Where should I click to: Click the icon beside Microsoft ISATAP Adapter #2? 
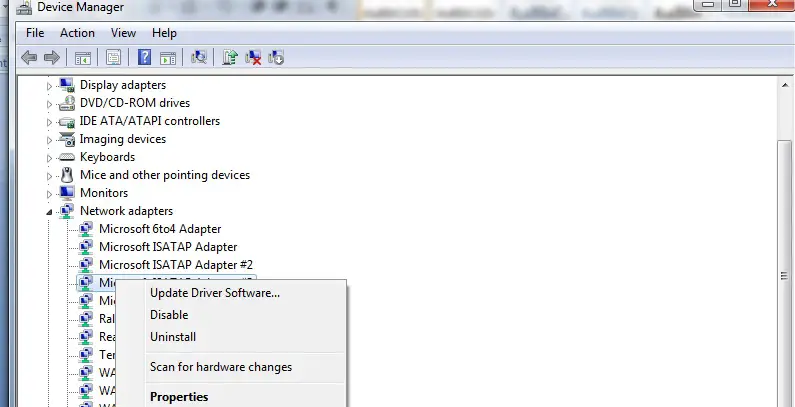(x=86, y=265)
